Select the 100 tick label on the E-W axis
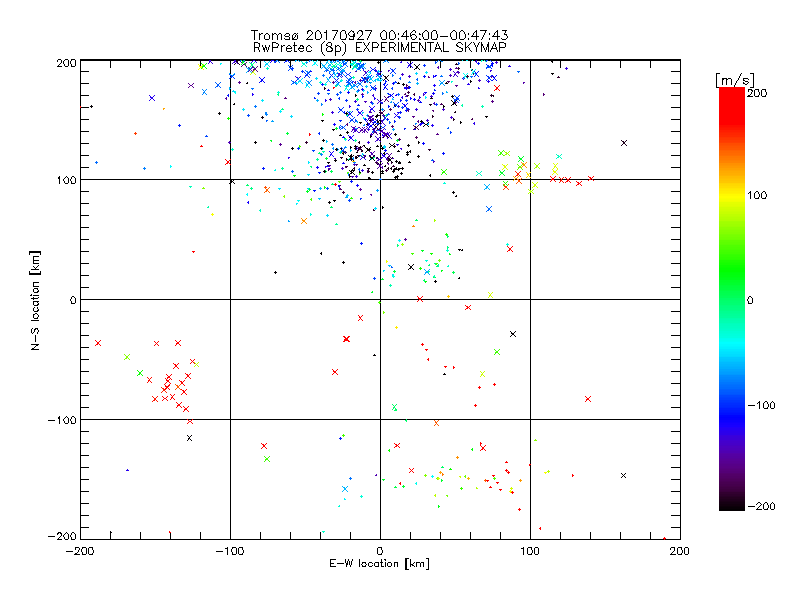800x600 pixels. [x=530, y=551]
